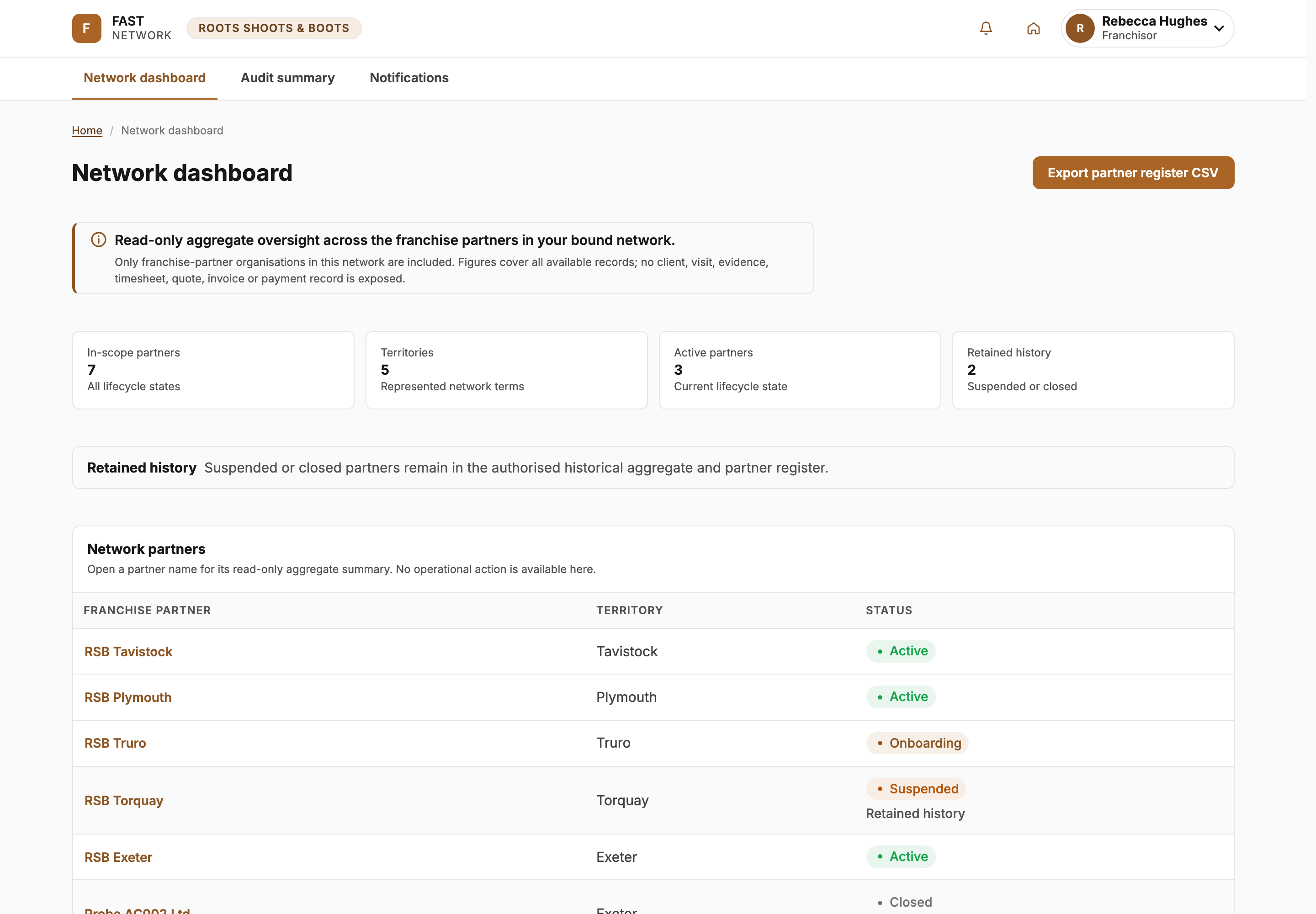Open RSB Truro partner link
Screen dimensions: 1316x914
[x=115, y=743]
